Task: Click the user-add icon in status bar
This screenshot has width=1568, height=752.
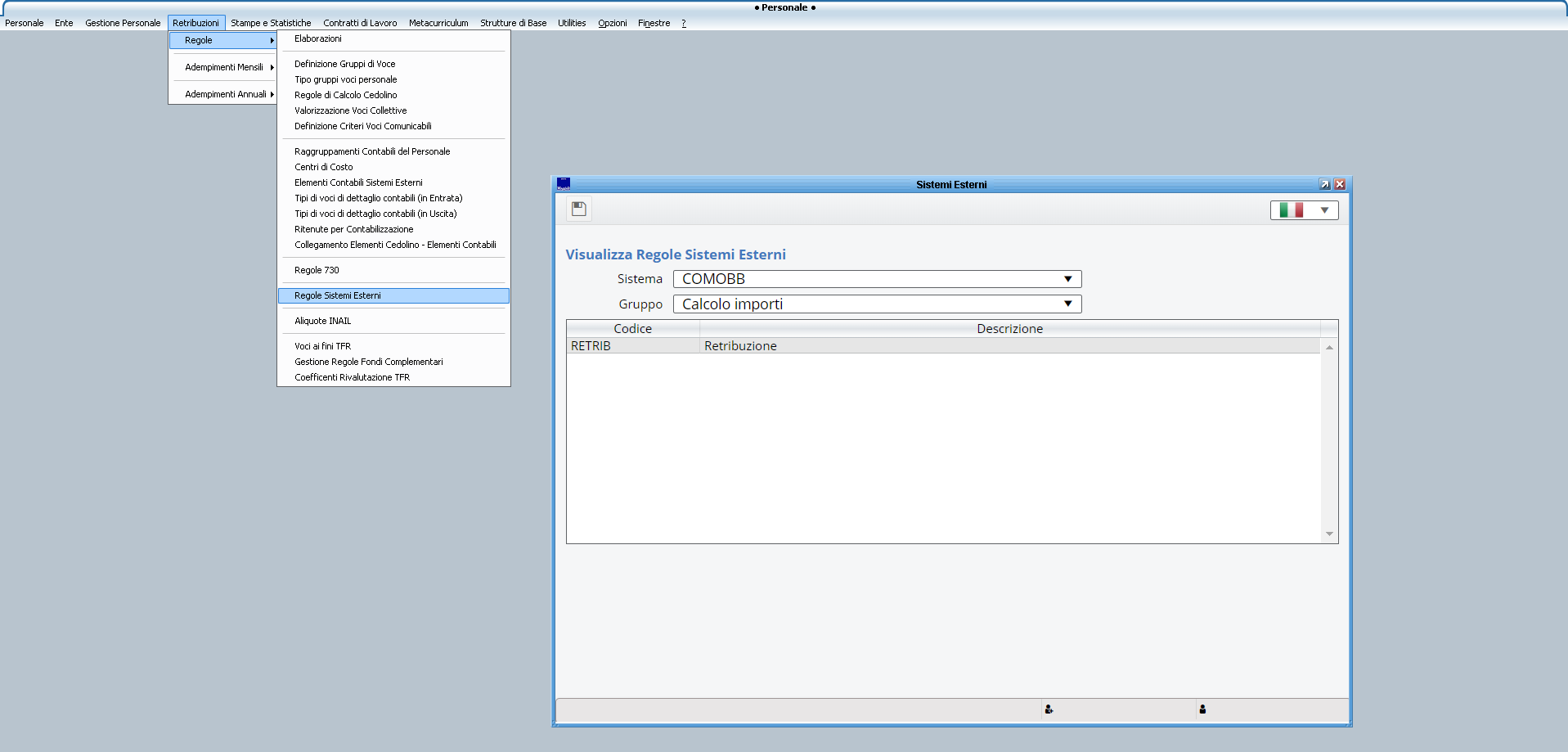Action: click(x=1048, y=709)
